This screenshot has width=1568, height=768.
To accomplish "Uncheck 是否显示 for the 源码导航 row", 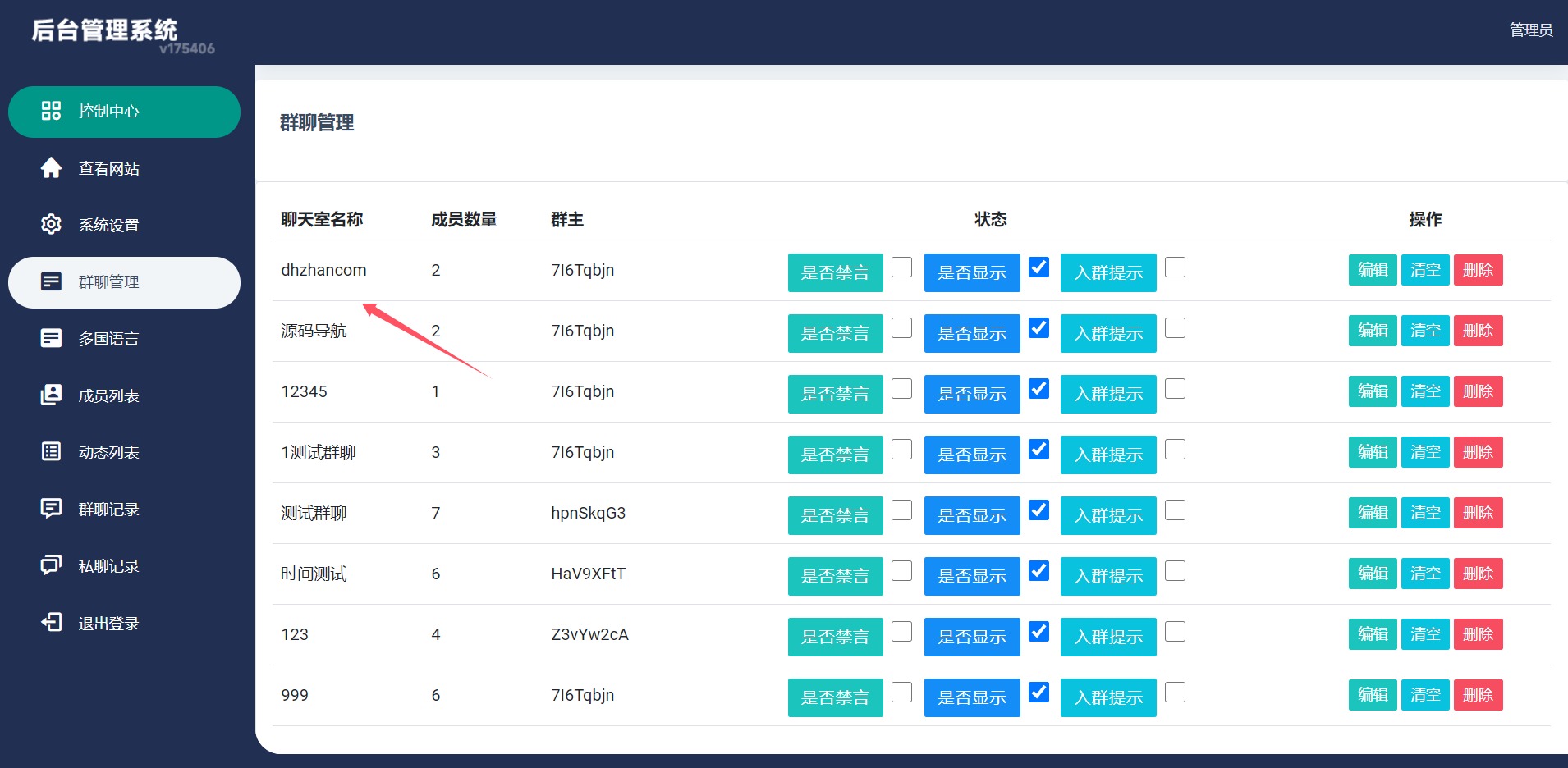I will [x=1038, y=328].
